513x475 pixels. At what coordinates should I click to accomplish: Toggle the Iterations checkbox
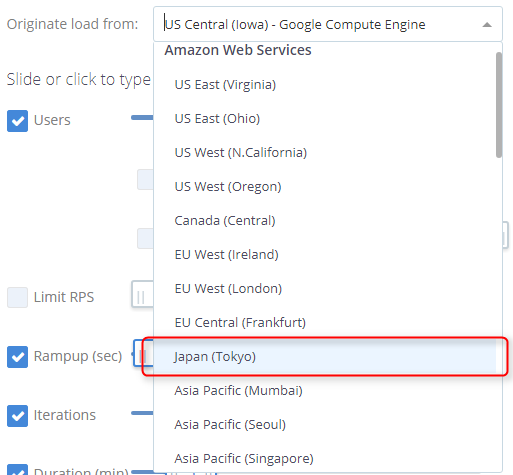17,416
